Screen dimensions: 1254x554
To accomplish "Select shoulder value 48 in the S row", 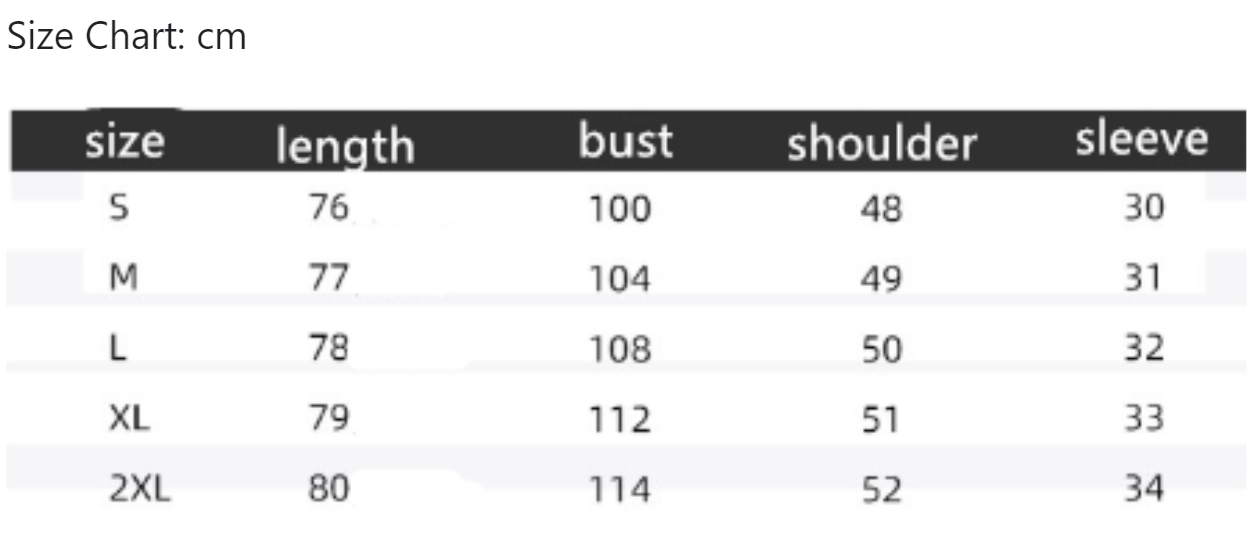I will click(x=880, y=208).
